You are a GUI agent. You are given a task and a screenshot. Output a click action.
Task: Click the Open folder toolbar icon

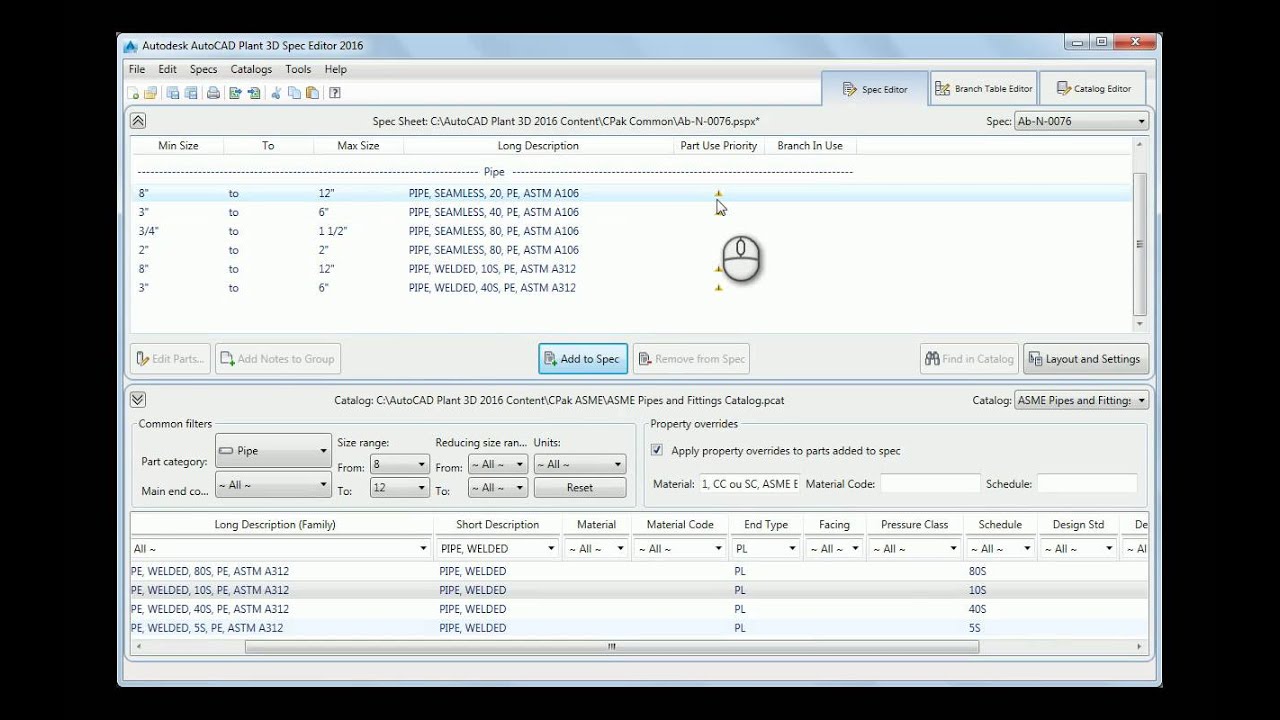pyautogui.click(x=150, y=93)
